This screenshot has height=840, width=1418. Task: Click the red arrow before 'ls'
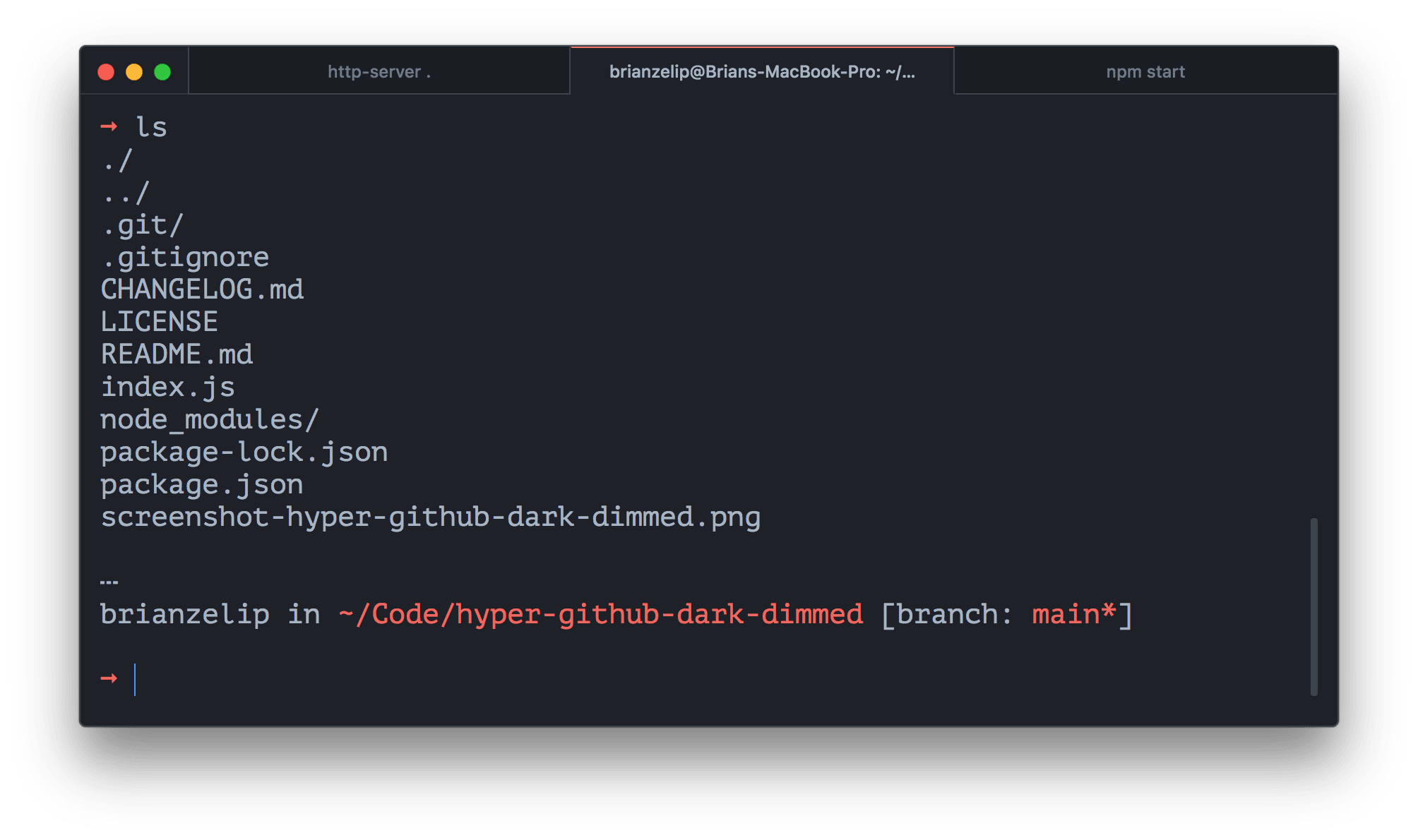(x=109, y=127)
